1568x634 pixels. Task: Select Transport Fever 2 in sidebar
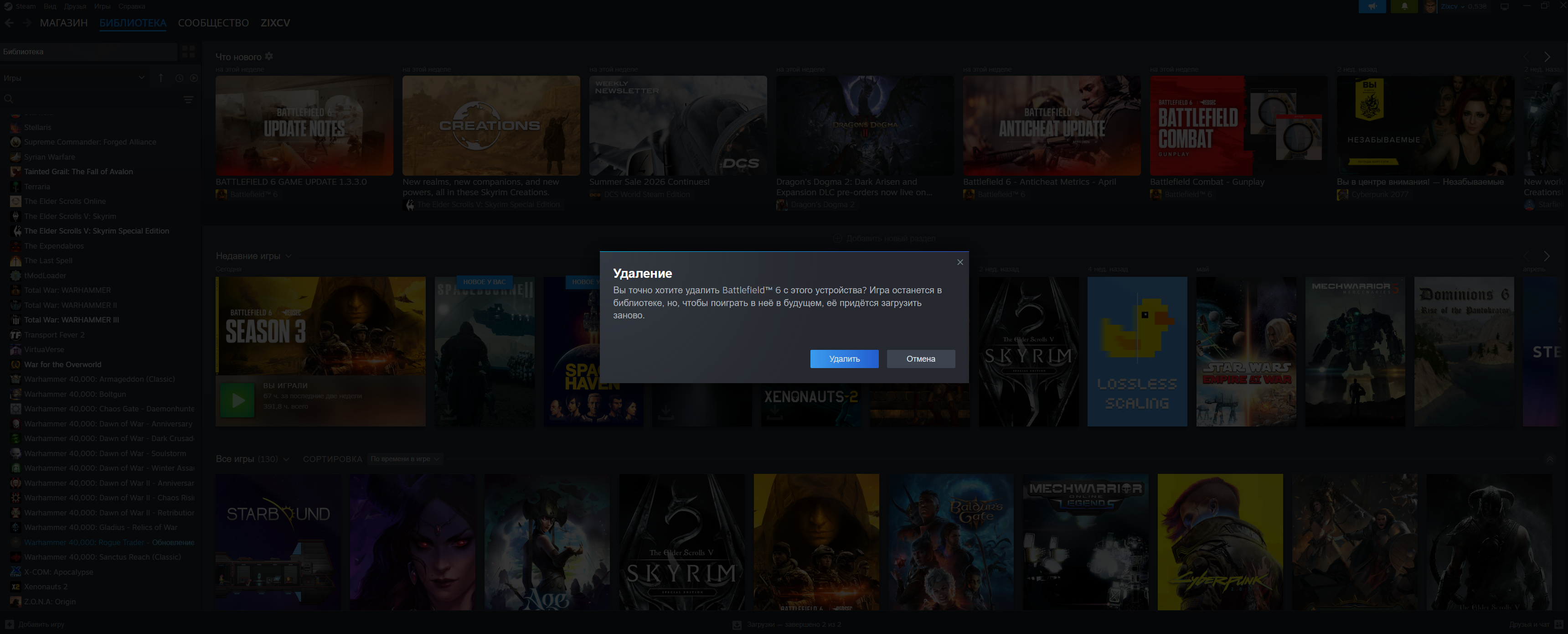tap(54, 335)
